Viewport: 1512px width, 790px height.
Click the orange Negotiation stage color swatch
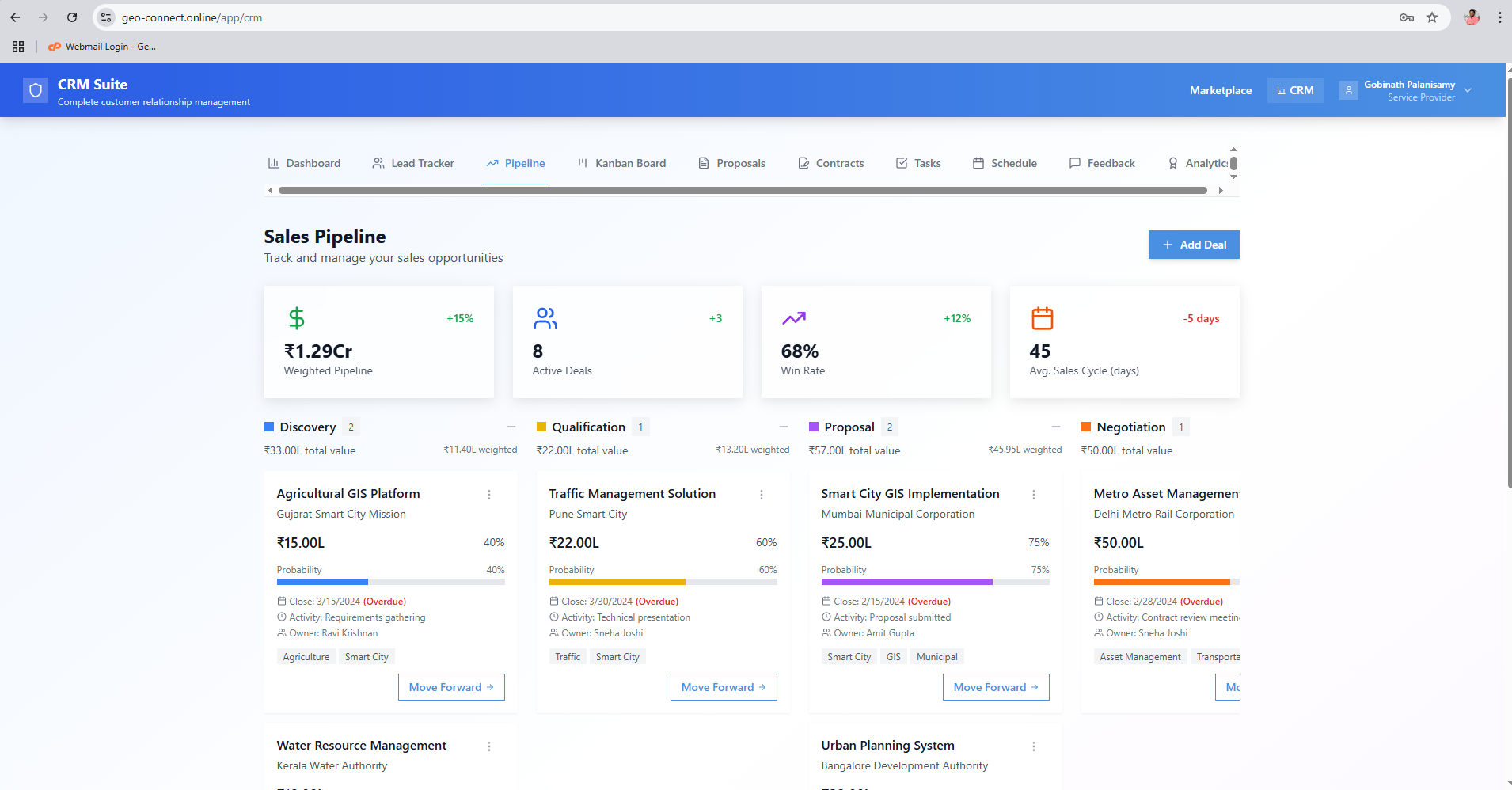point(1086,427)
